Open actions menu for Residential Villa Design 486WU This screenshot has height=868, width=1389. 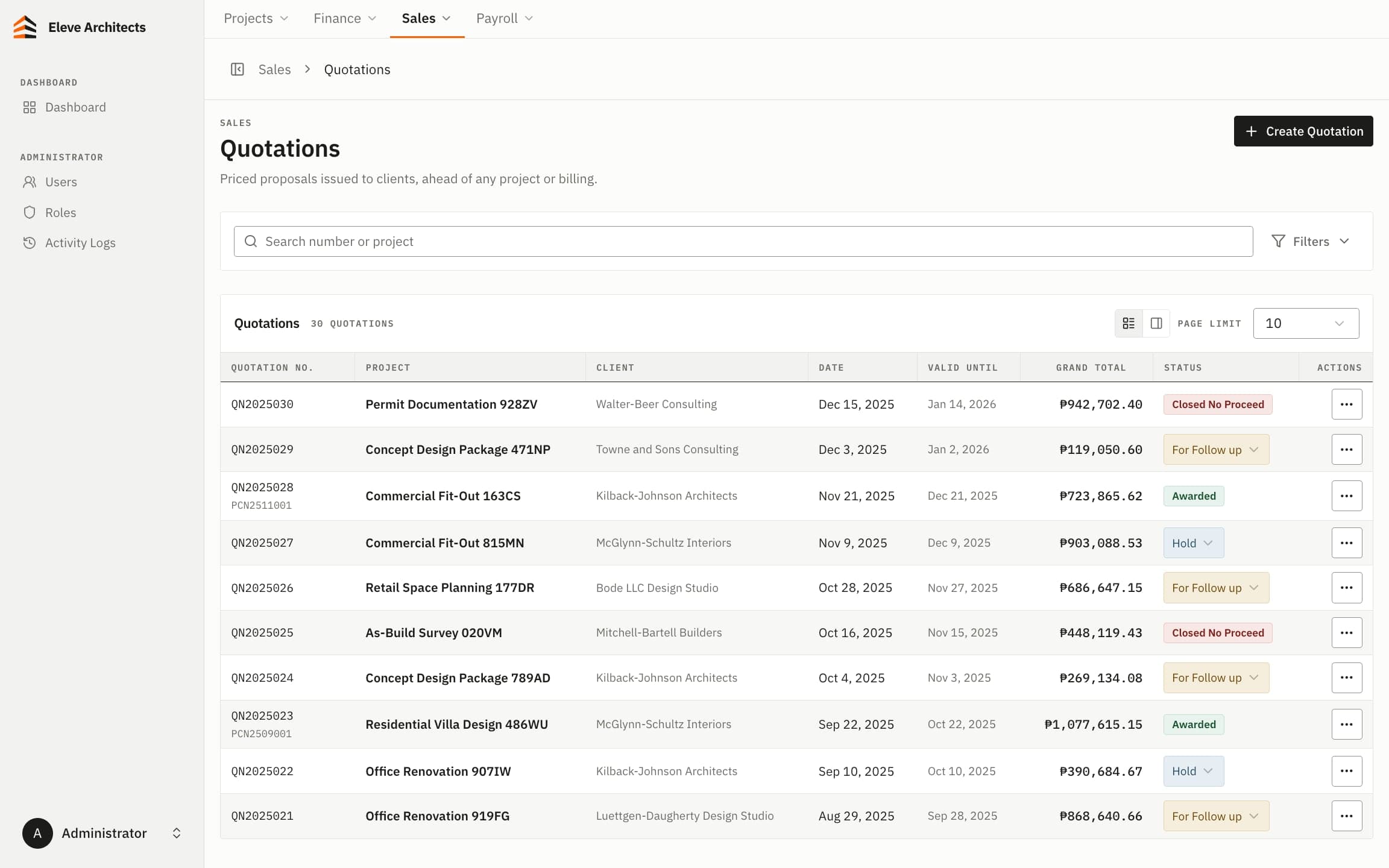[x=1347, y=725]
